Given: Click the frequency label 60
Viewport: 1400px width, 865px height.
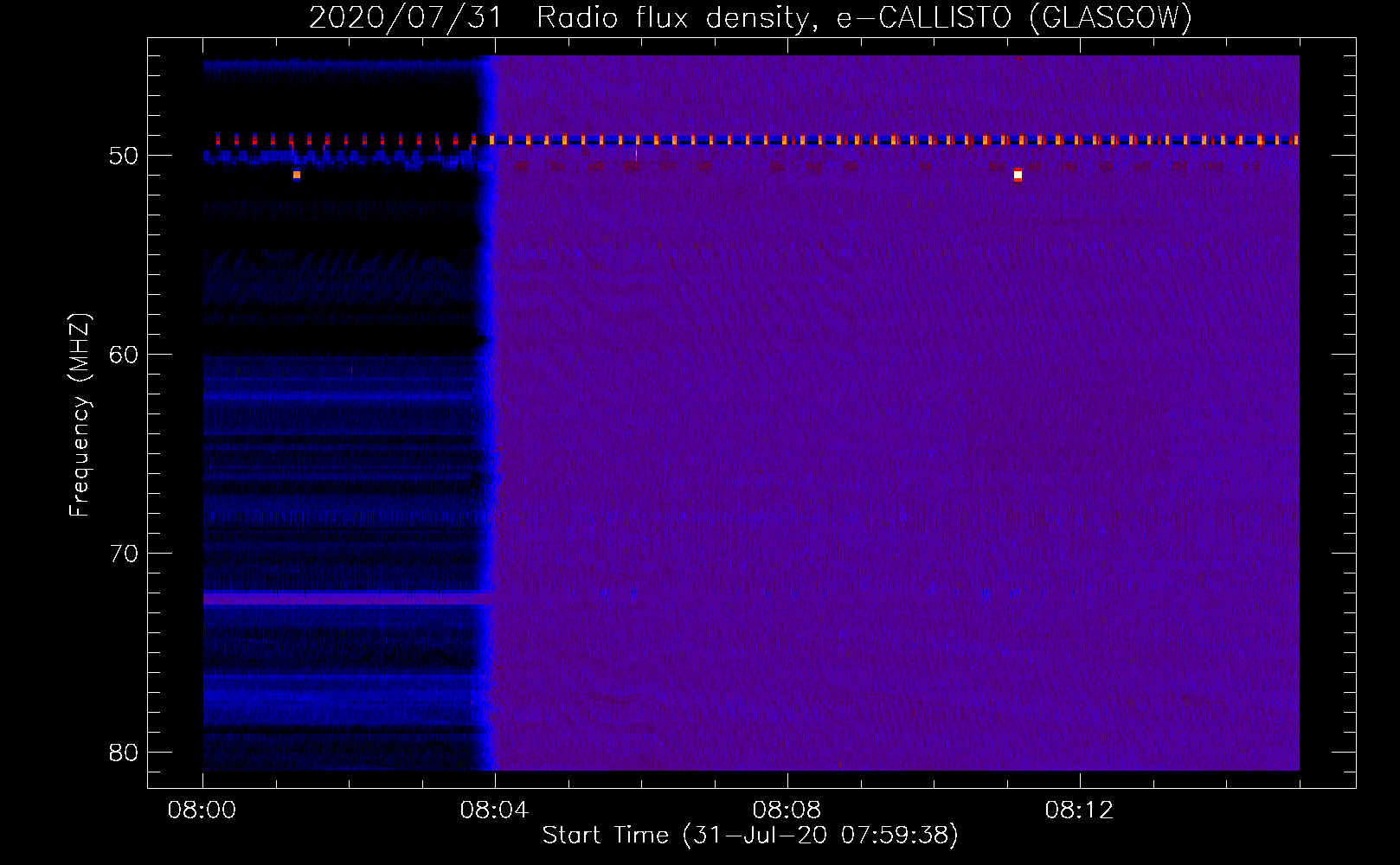Looking at the screenshot, I should point(125,355).
